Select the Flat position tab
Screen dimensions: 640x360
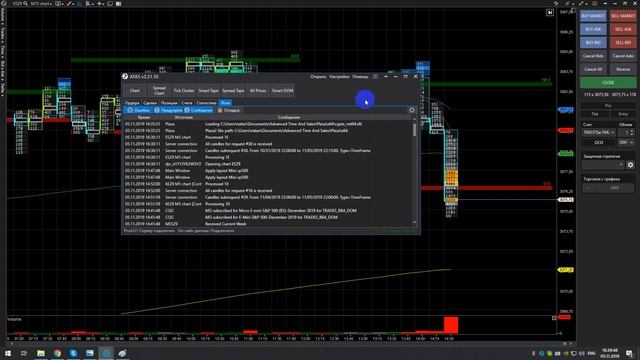point(595,114)
